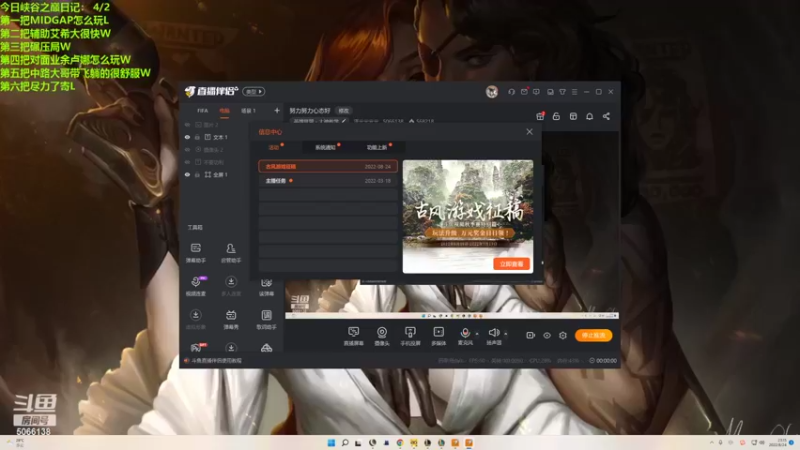The height and width of the screenshot is (450, 800).
Task: Open the 视频连麦 tool
Action: 195,286
